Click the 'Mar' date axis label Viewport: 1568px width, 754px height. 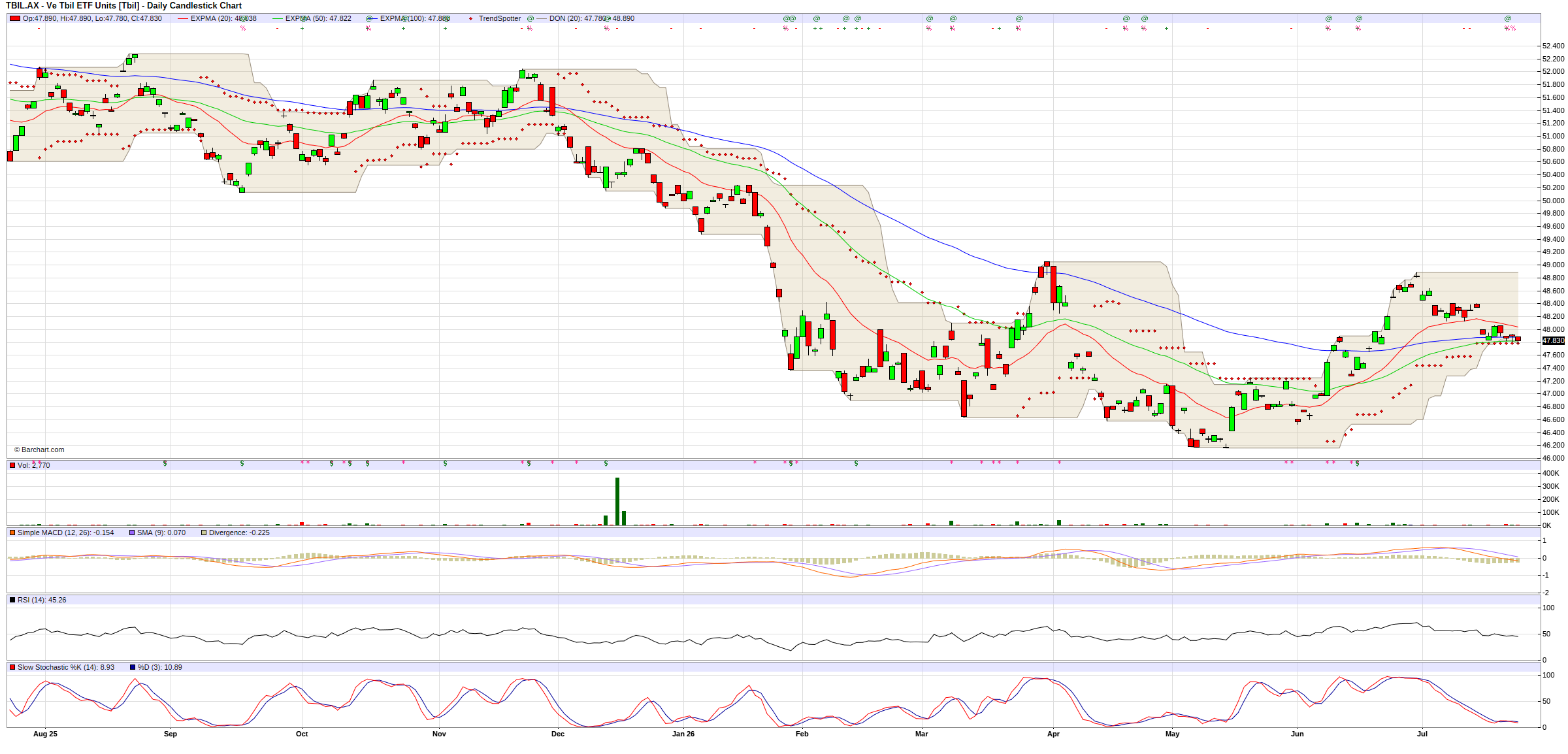(x=922, y=734)
